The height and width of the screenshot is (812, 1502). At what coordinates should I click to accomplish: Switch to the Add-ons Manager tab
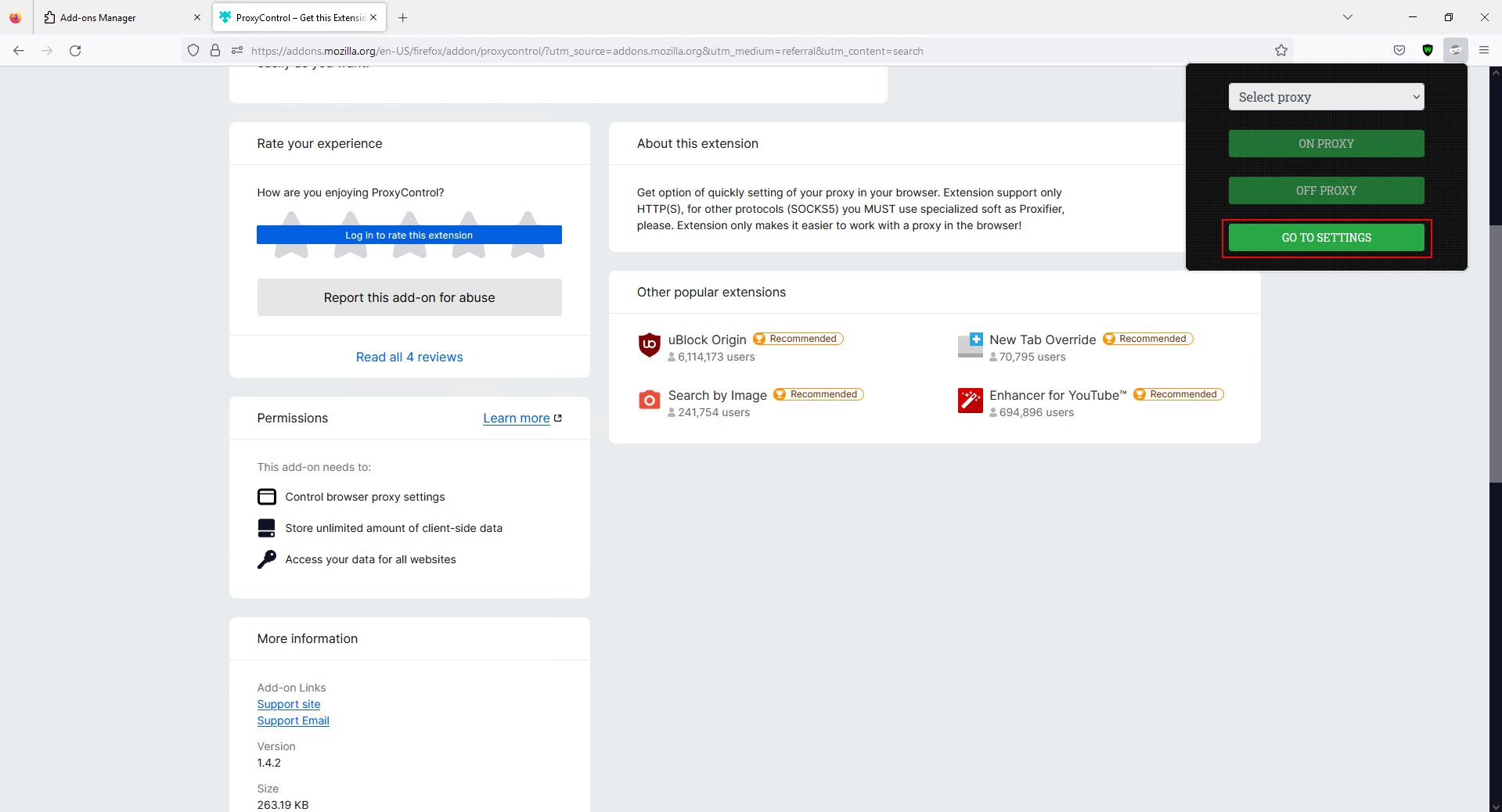[121, 17]
